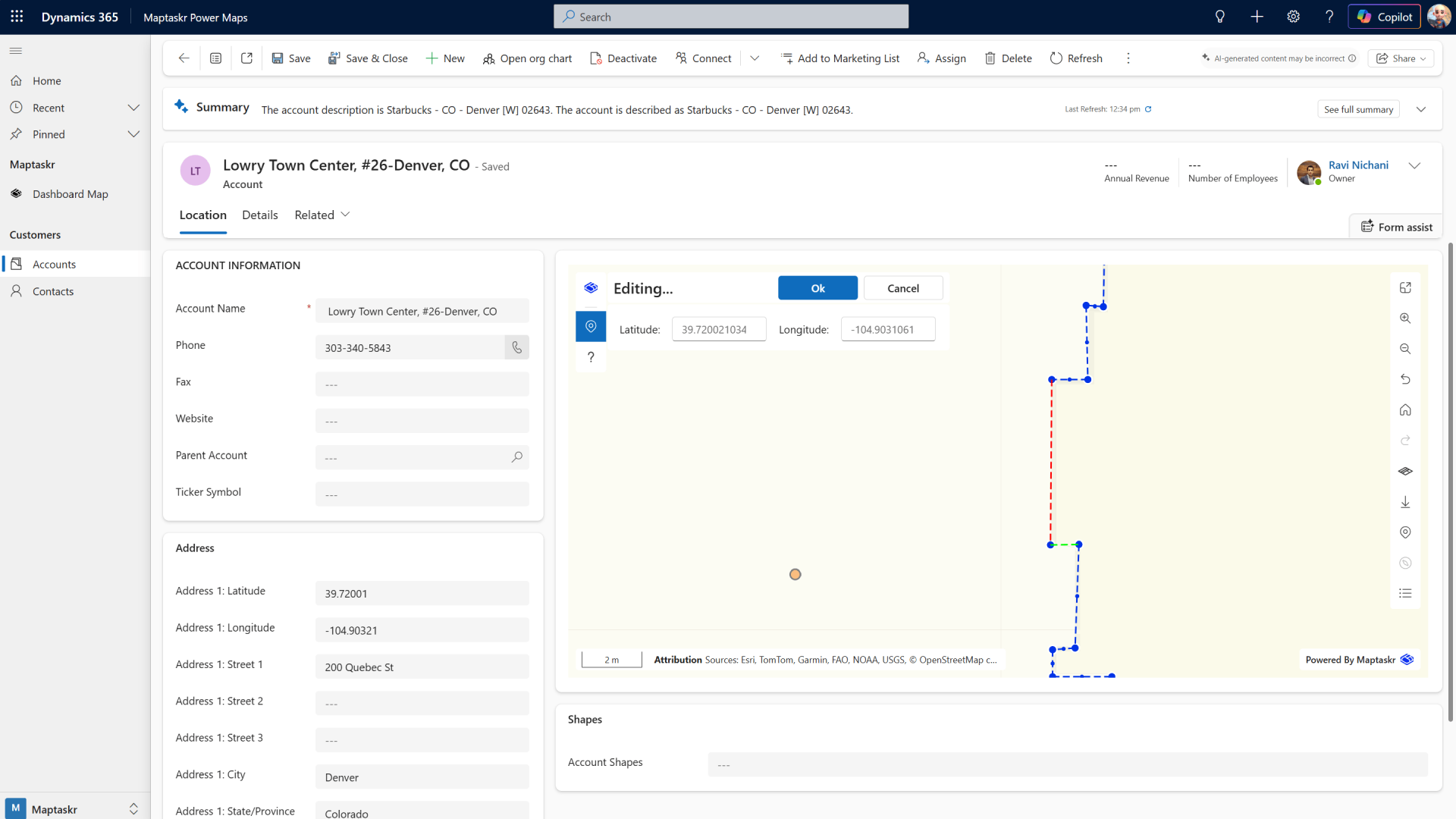Open the Related tab dropdown
Screen dimensions: 1456x819
pyautogui.click(x=322, y=215)
